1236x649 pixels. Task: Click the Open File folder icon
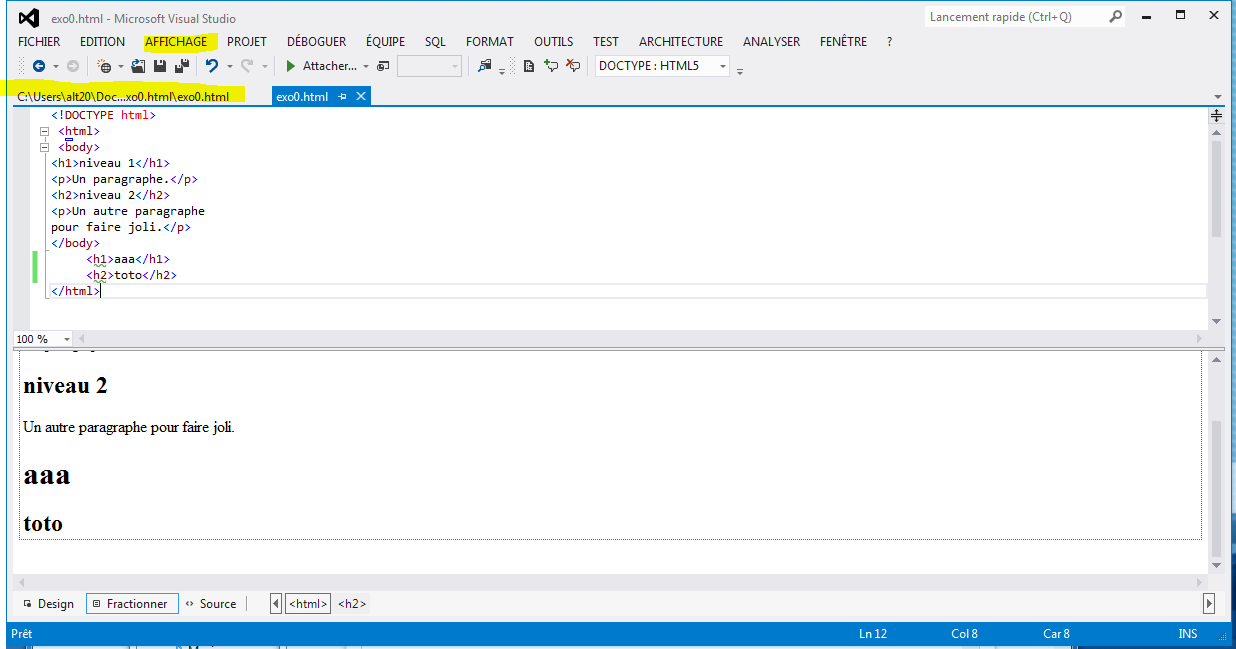(138, 66)
